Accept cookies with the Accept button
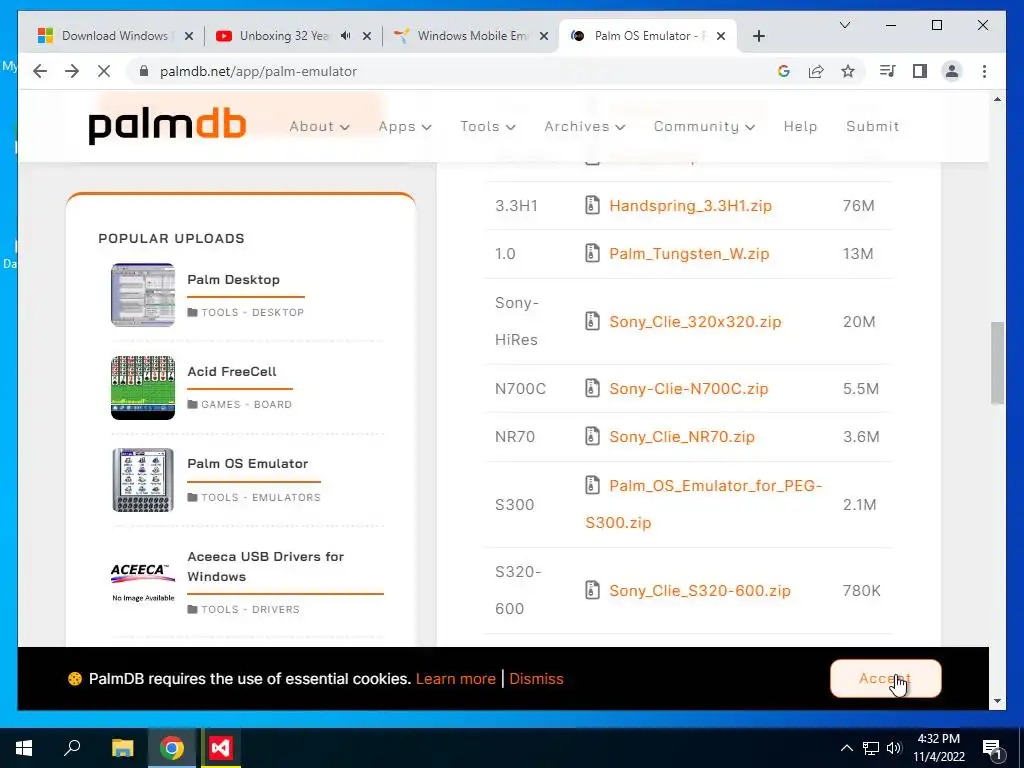 tap(886, 679)
